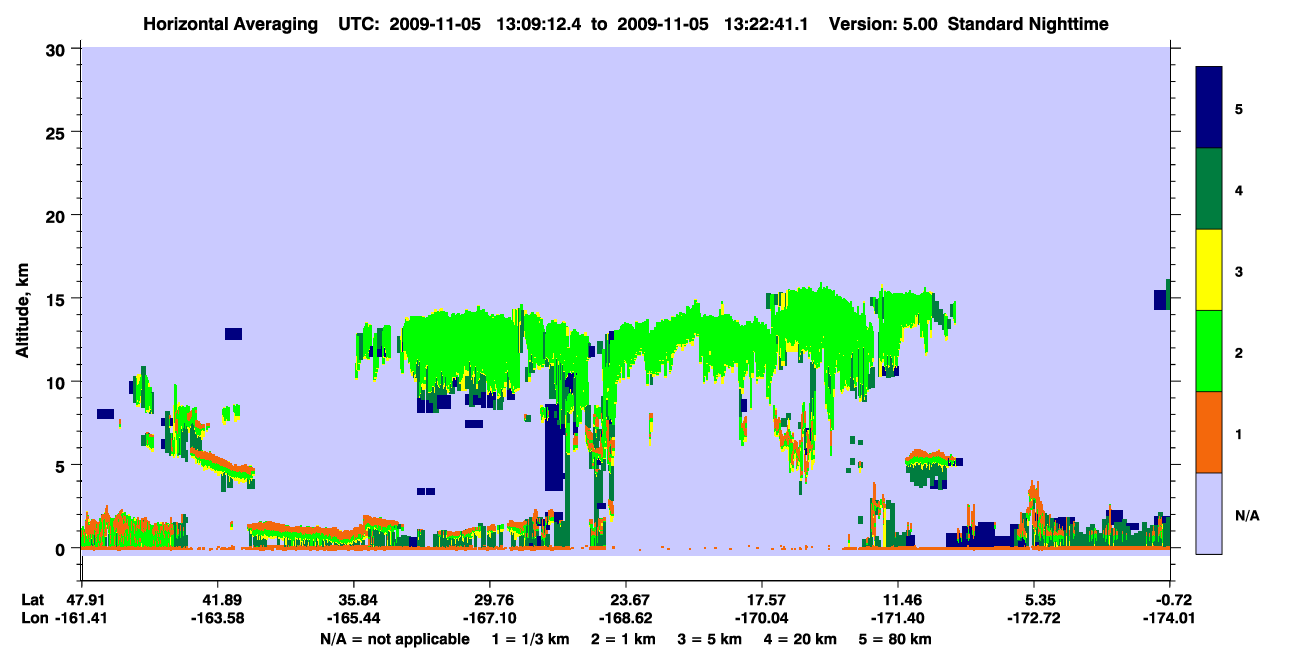Click the colorbar label '3'
This screenshot has height=667, width=1300.
[1239, 270]
